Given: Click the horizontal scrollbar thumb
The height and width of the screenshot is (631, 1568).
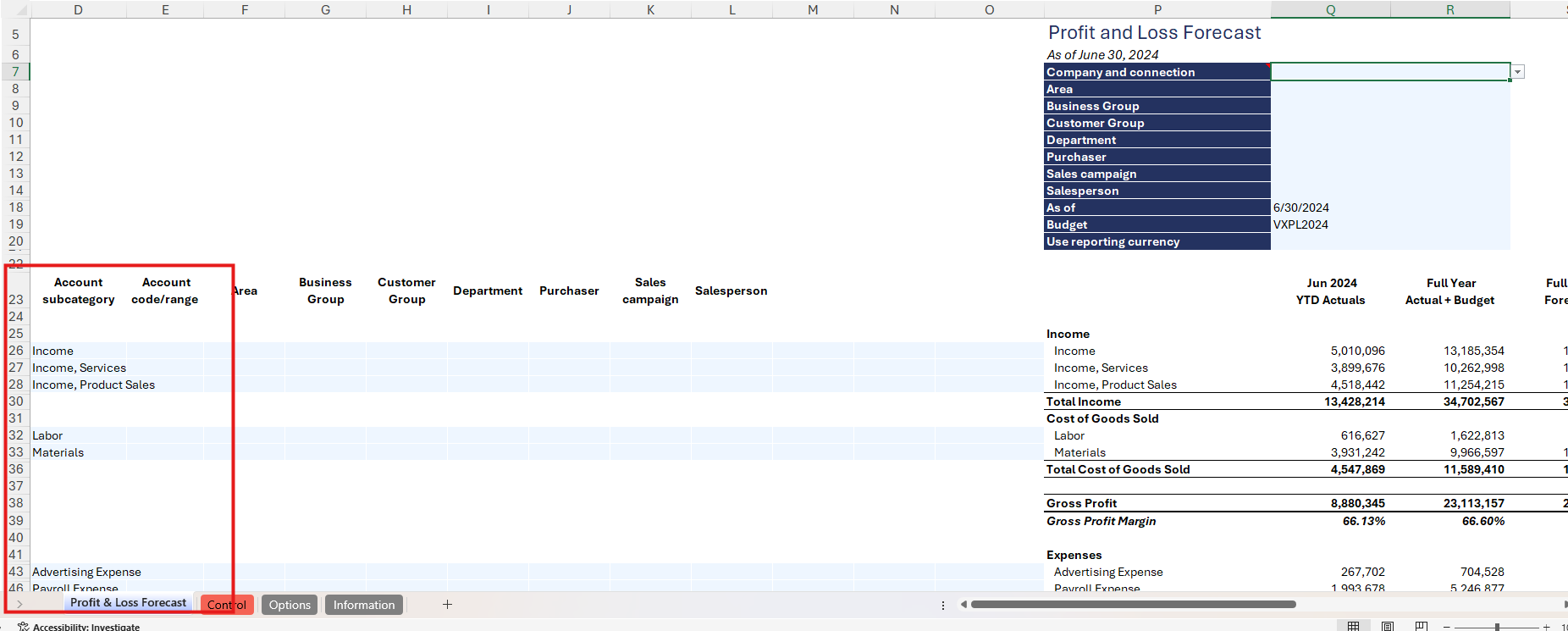Looking at the screenshot, I should point(1133,604).
